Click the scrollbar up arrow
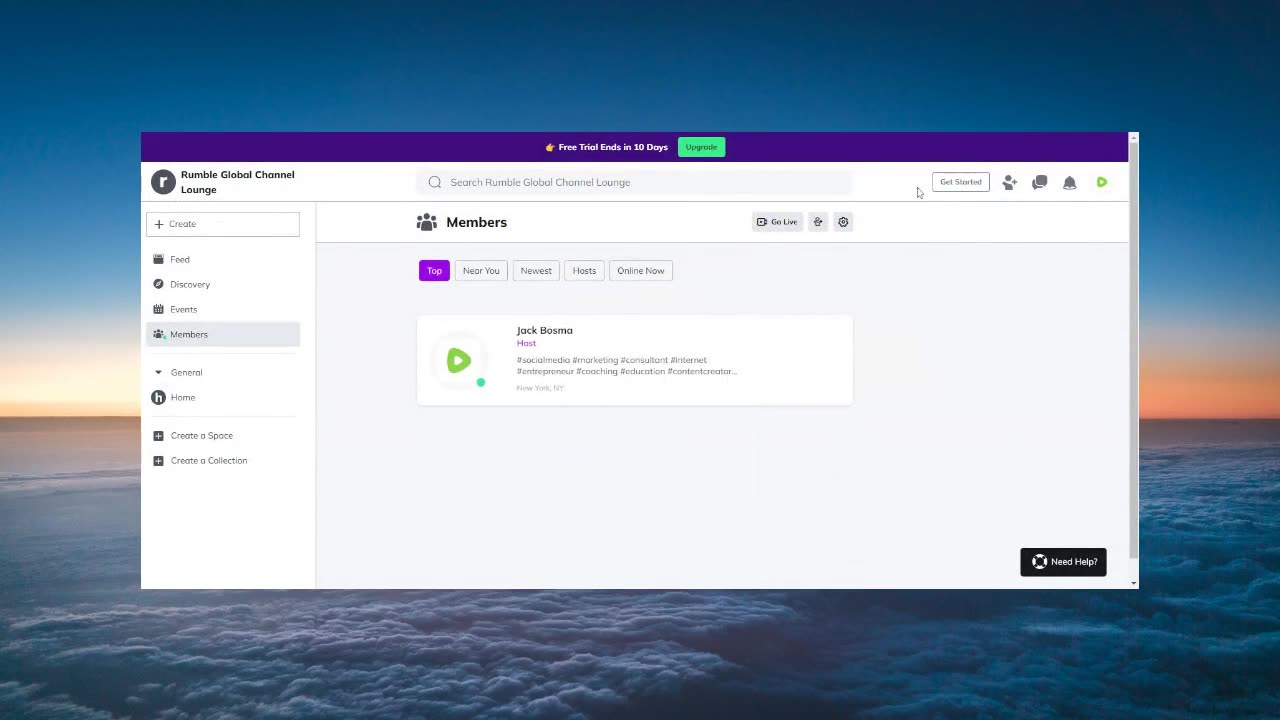The width and height of the screenshot is (1280, 720). tap(1133, 137)
